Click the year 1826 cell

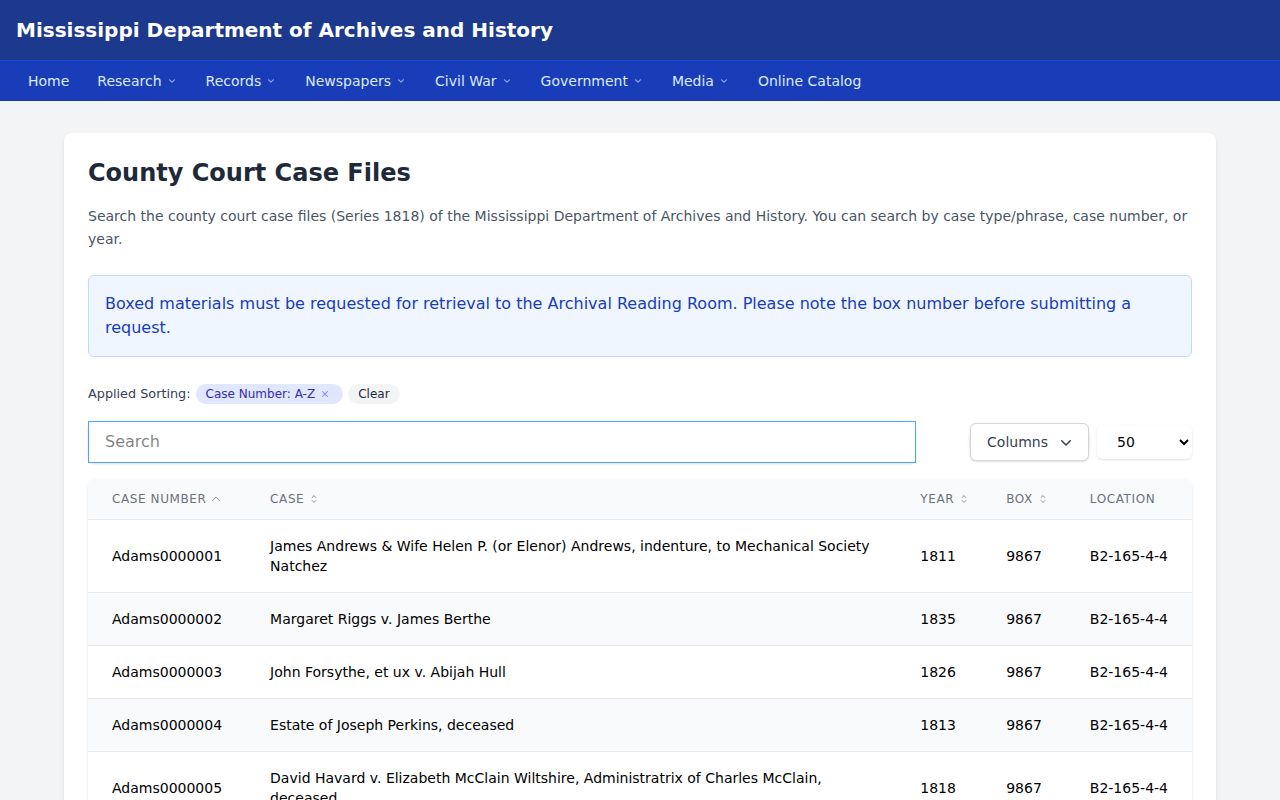(938, 672)
